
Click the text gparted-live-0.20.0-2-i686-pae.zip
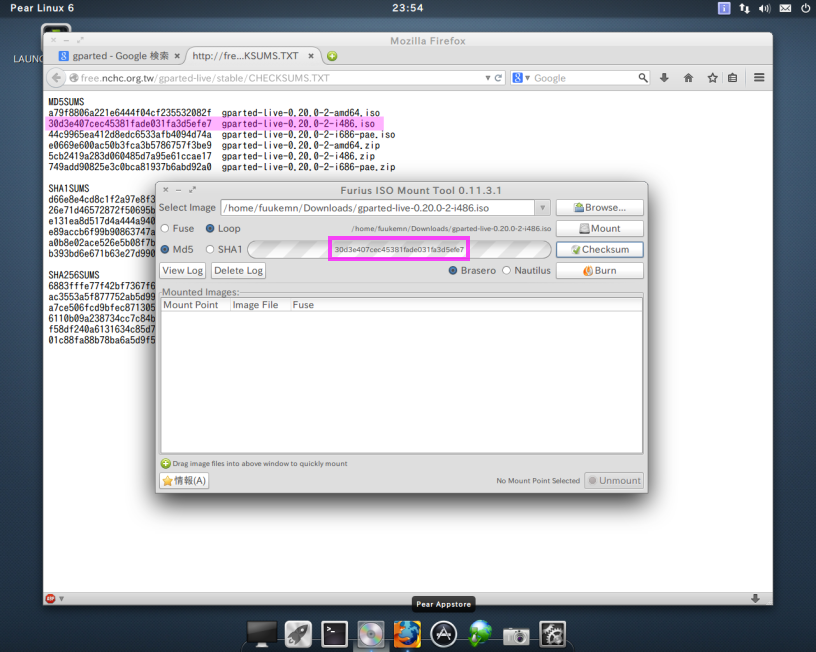(x=309, y=167)
